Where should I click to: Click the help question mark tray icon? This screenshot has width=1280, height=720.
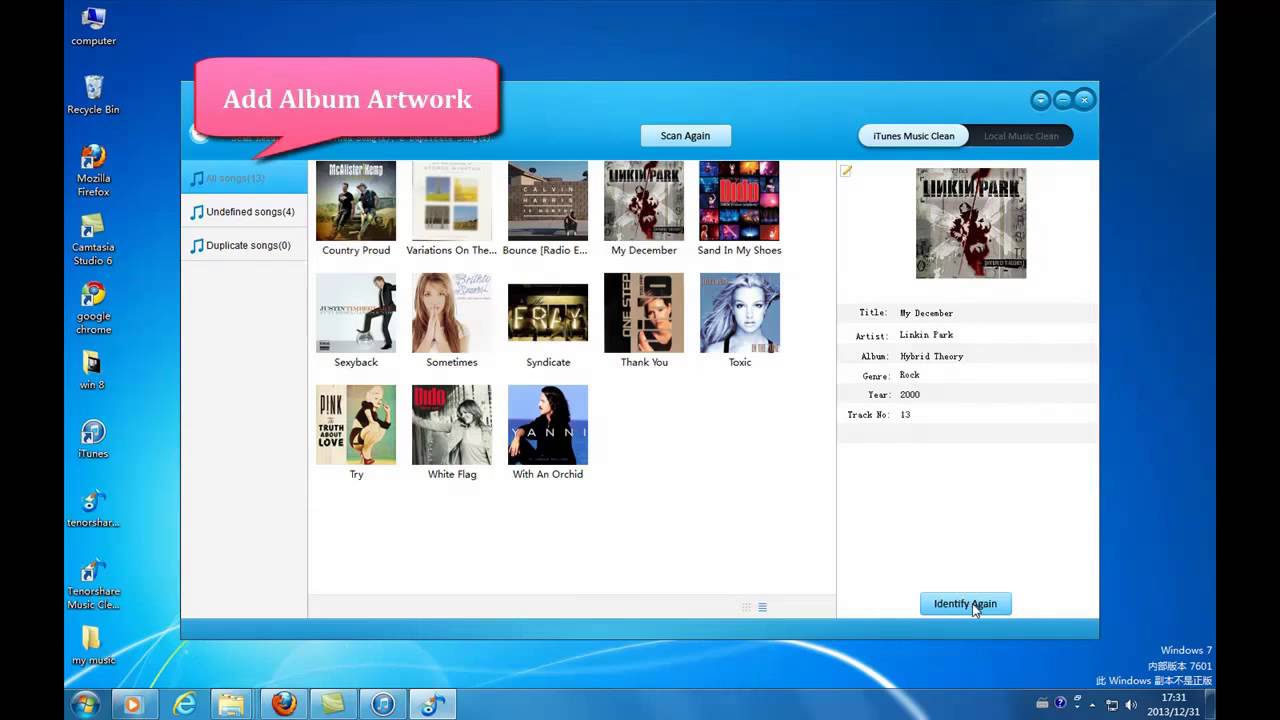tap(1061, 704)
